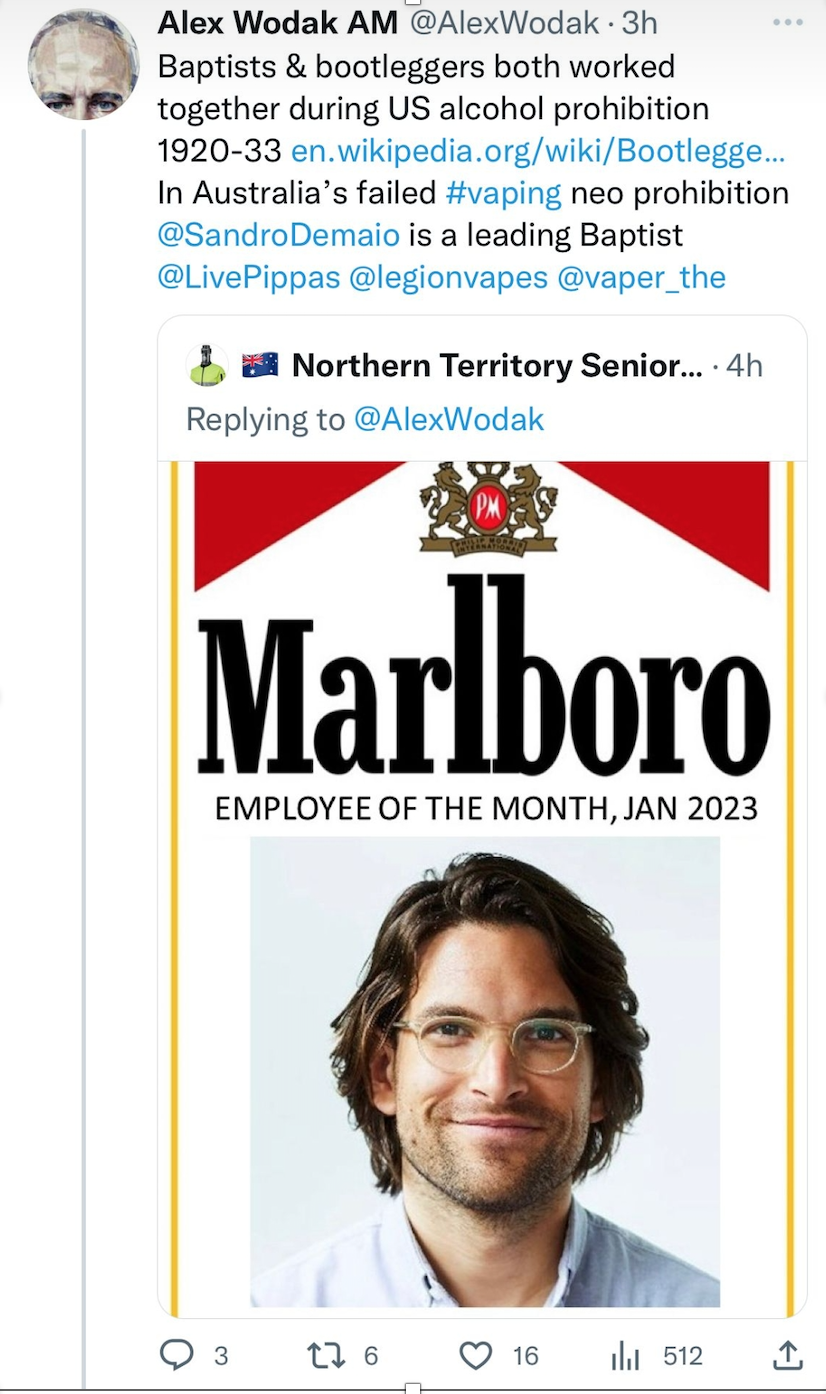
Task: Open tweet analytics bar chart icon
Action: tap(624, 1356)
